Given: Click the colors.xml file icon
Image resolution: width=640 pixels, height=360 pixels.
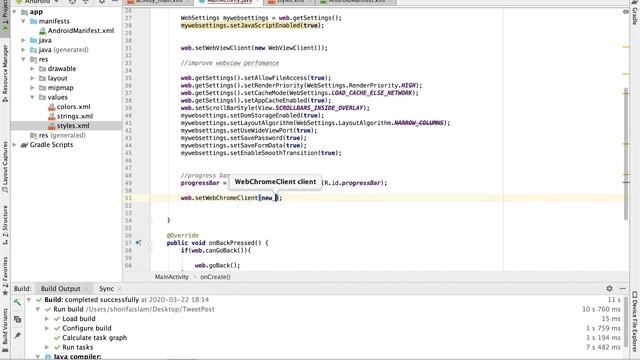Looking at the screenshot, I should [x=51, y=107].
